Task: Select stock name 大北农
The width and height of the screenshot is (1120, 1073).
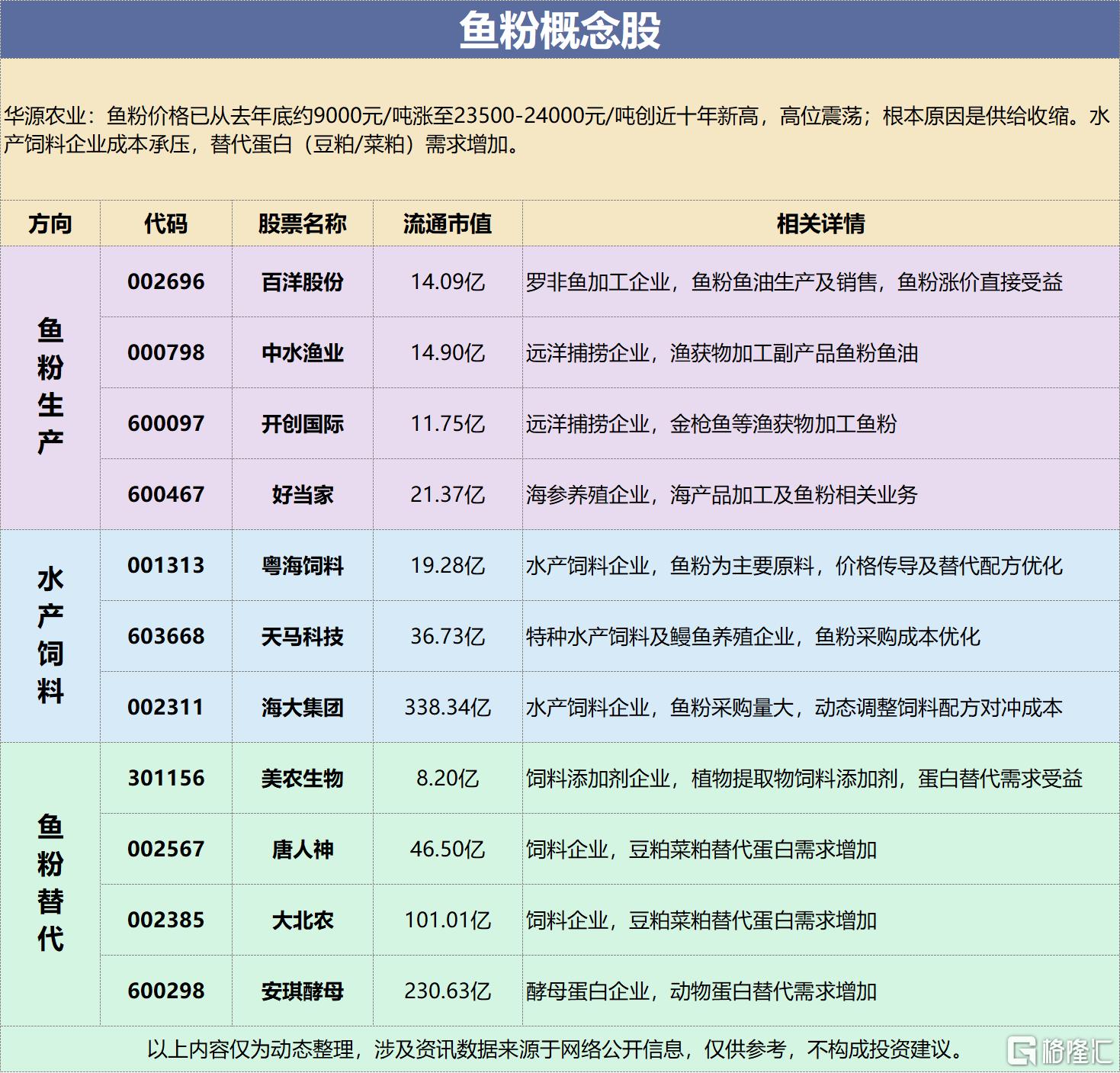Action: coord(303,920)
